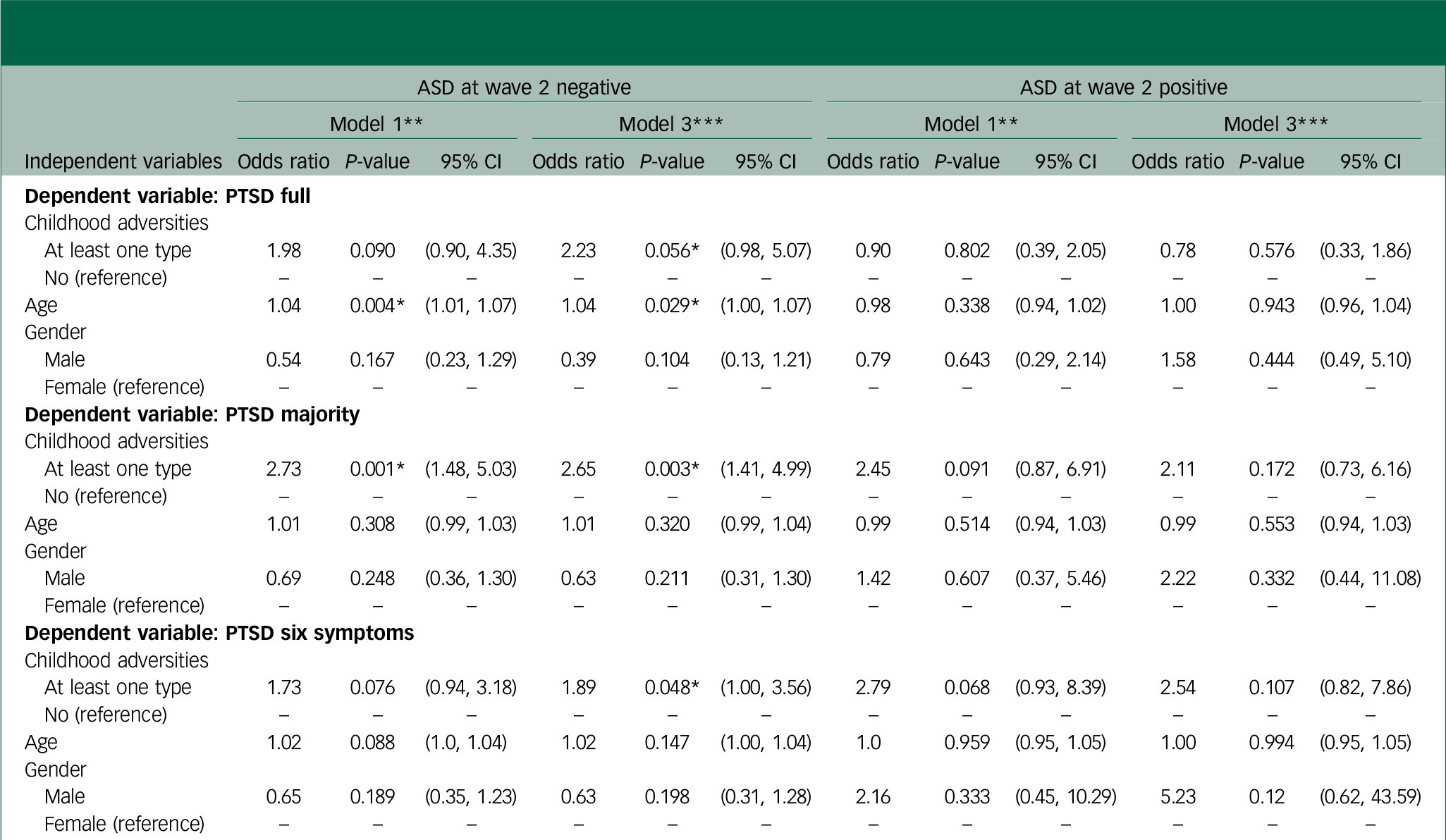The image size is (1446, 840).
Task: Click the odds ratio 5.23 cell
Action: tap(1177, 796)
